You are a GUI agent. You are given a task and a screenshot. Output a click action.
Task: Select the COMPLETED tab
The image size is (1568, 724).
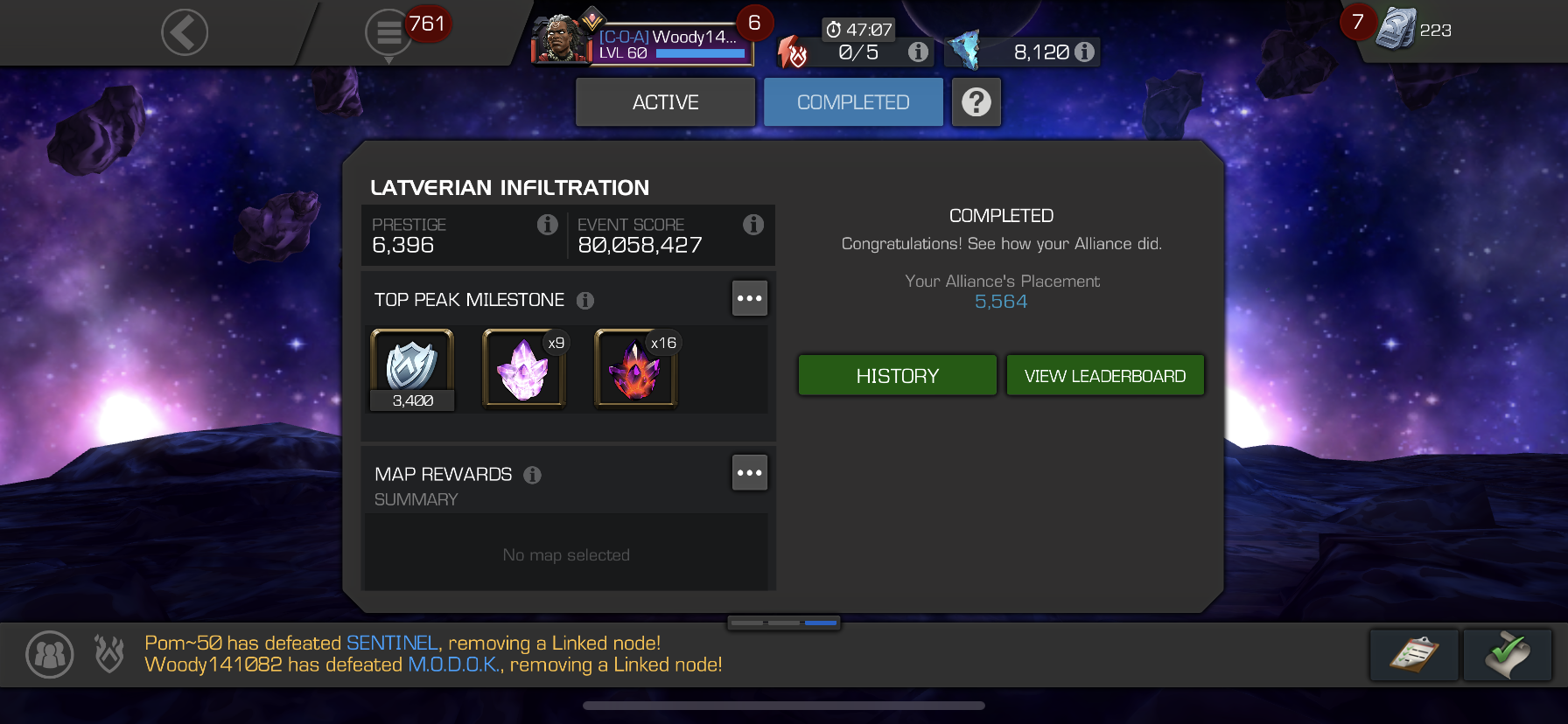click(x=853, y=102)
